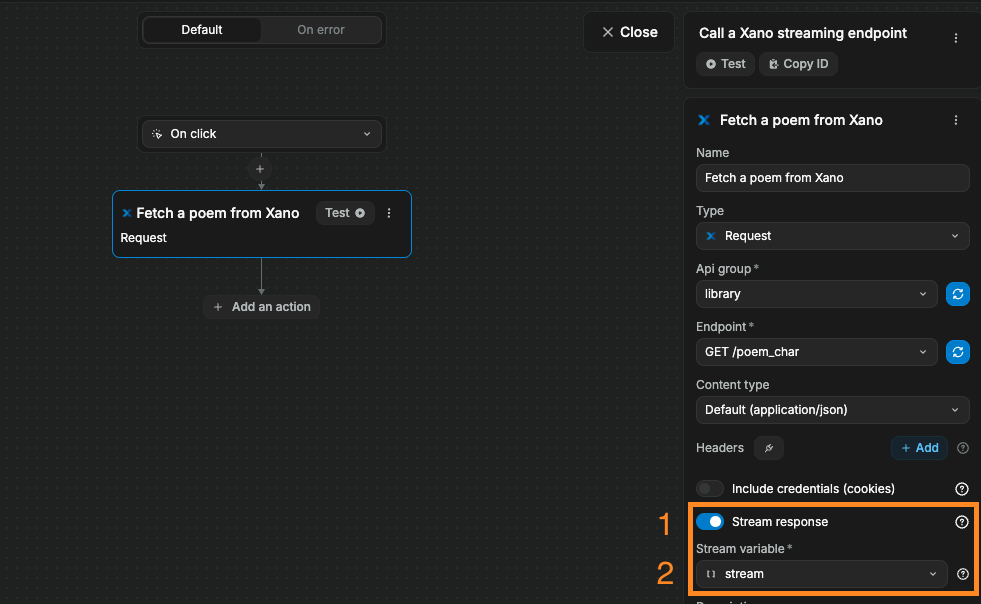Image resolution: width=981 pixels, height=604 pixels.
Task: Open three-dot menu on Fetch a poem node
Action: [389, 213]
